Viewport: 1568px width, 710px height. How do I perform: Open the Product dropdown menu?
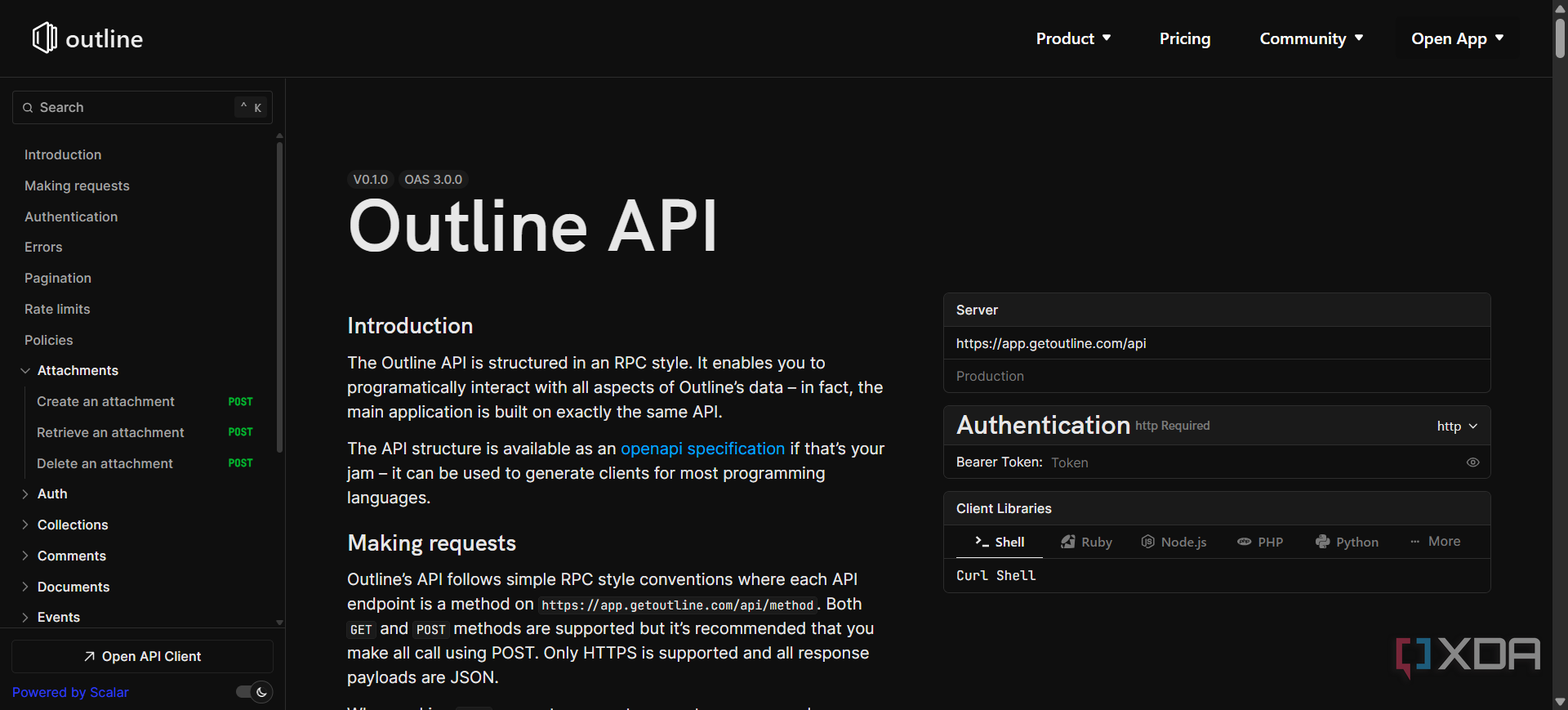1073,38
